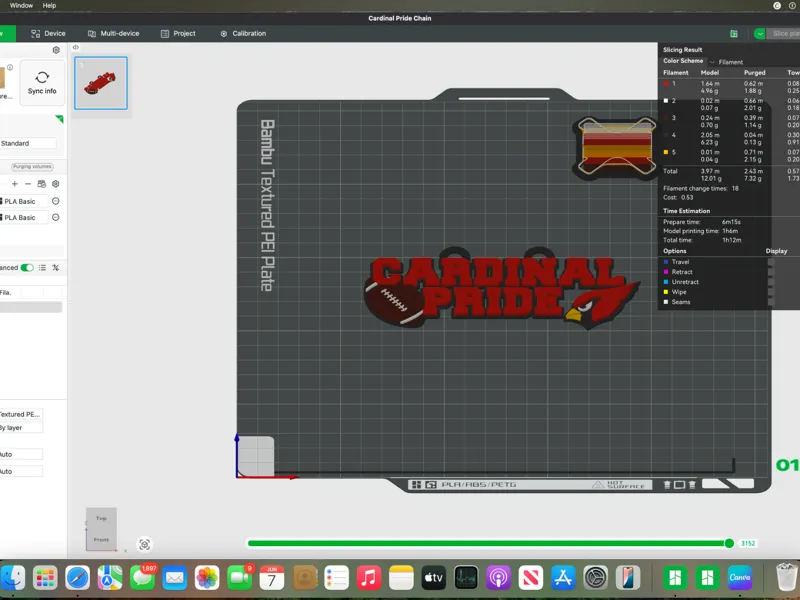
Task: Click the green layer slider handle
Action: (x=729, y=543)
